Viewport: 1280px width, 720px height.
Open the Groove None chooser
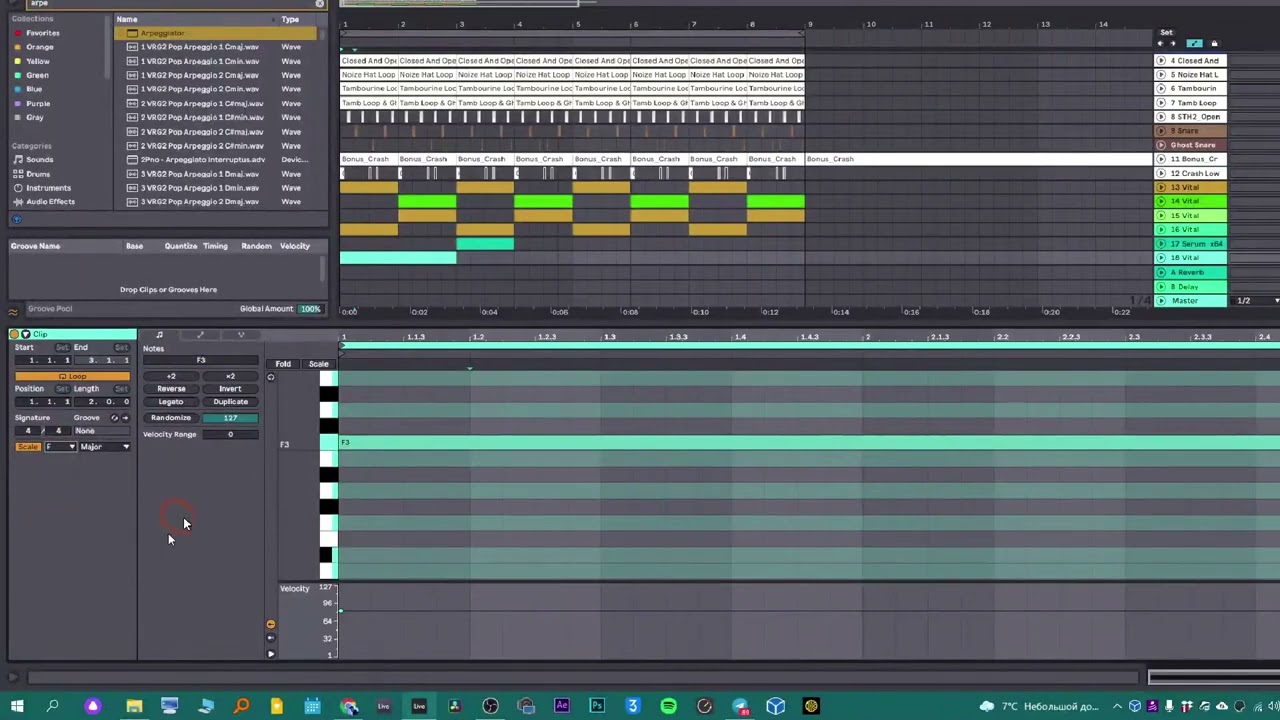(100, 431)
